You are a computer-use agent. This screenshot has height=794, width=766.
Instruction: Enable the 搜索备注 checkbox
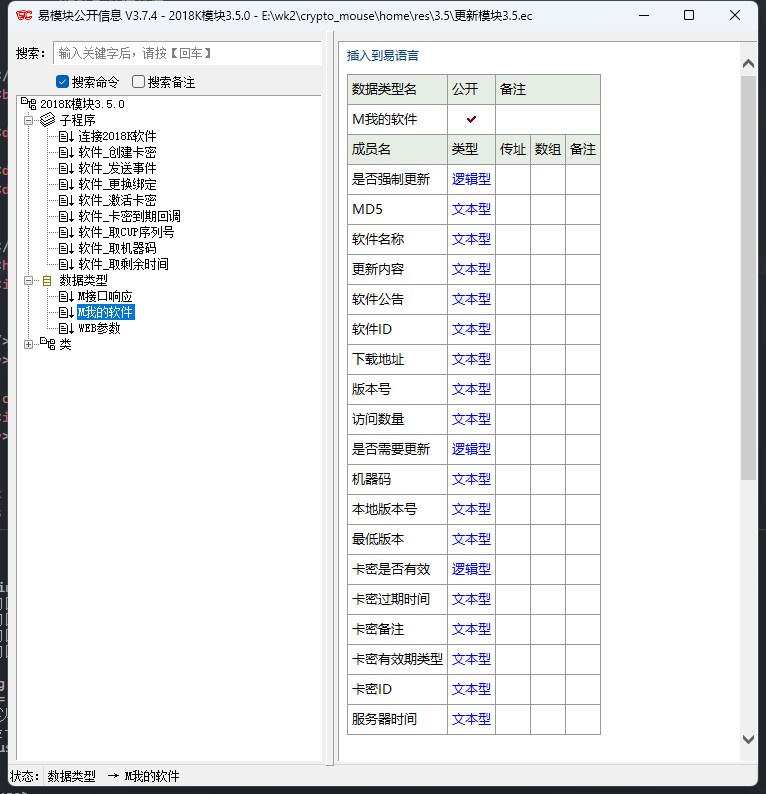coord(139,82)
